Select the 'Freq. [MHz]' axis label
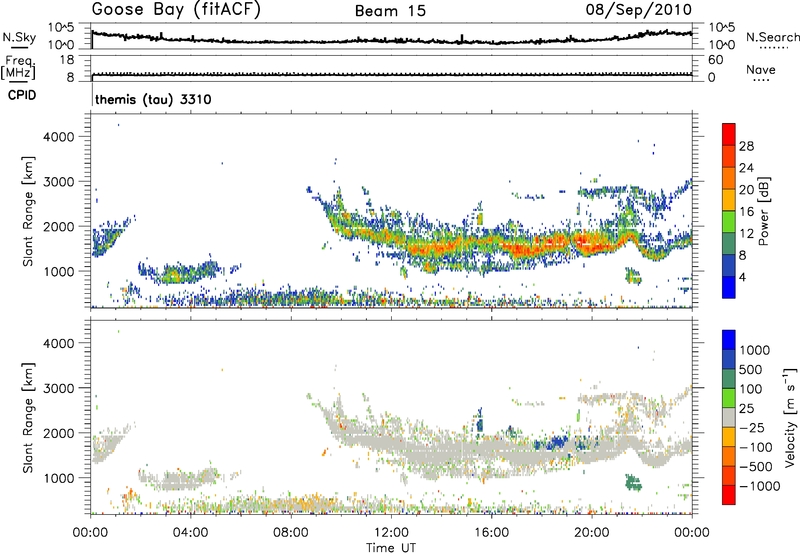 pos(19,68)
